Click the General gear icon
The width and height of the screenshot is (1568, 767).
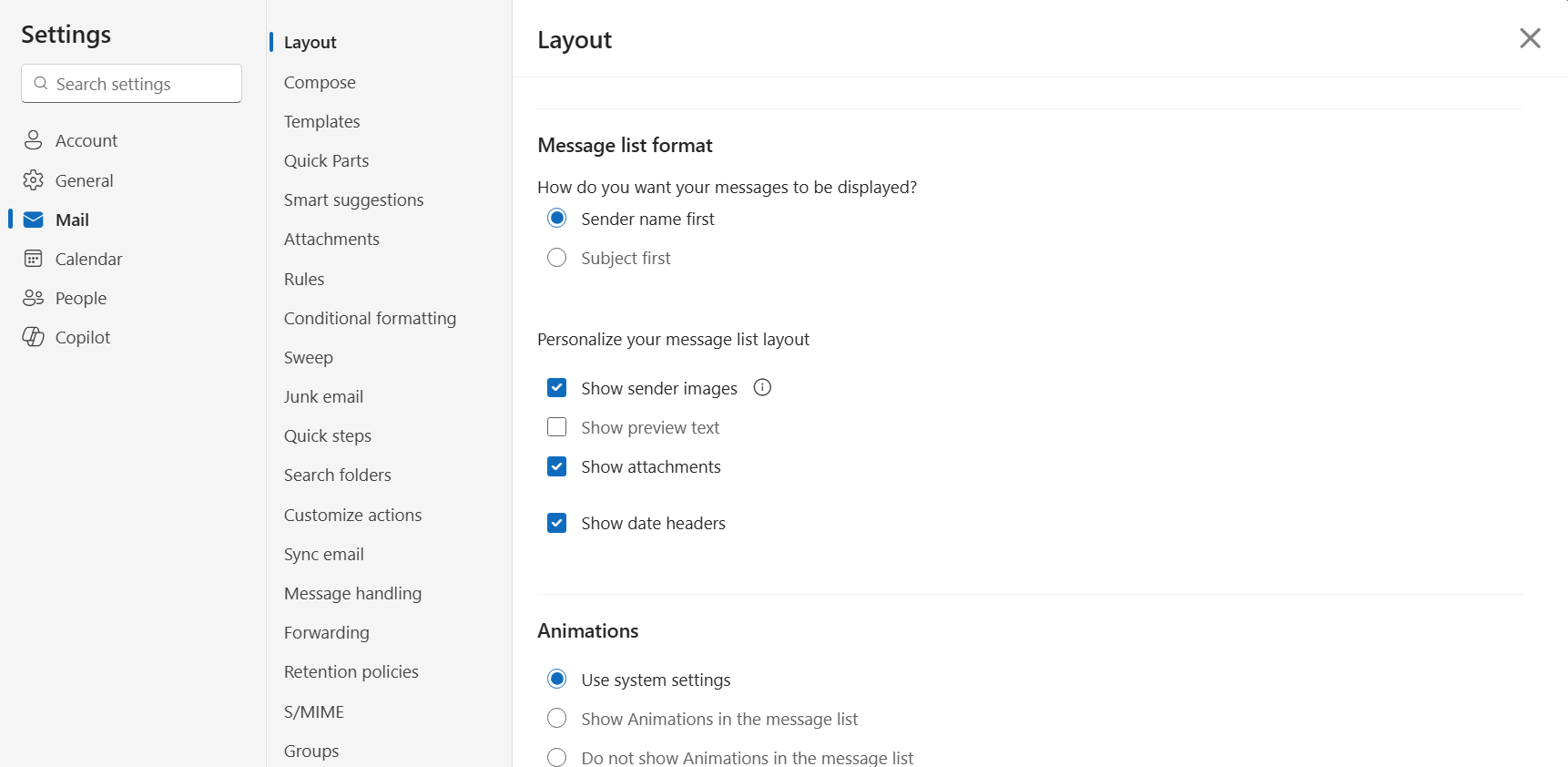click(x=33, y=180)
